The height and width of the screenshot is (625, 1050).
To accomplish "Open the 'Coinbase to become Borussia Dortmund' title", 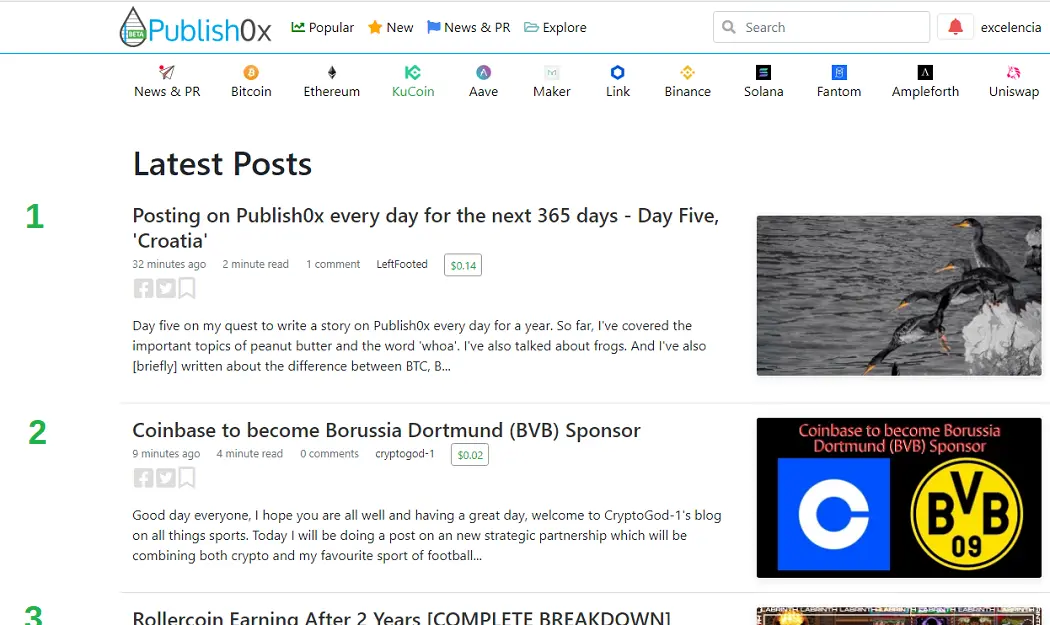I will 386,430.
